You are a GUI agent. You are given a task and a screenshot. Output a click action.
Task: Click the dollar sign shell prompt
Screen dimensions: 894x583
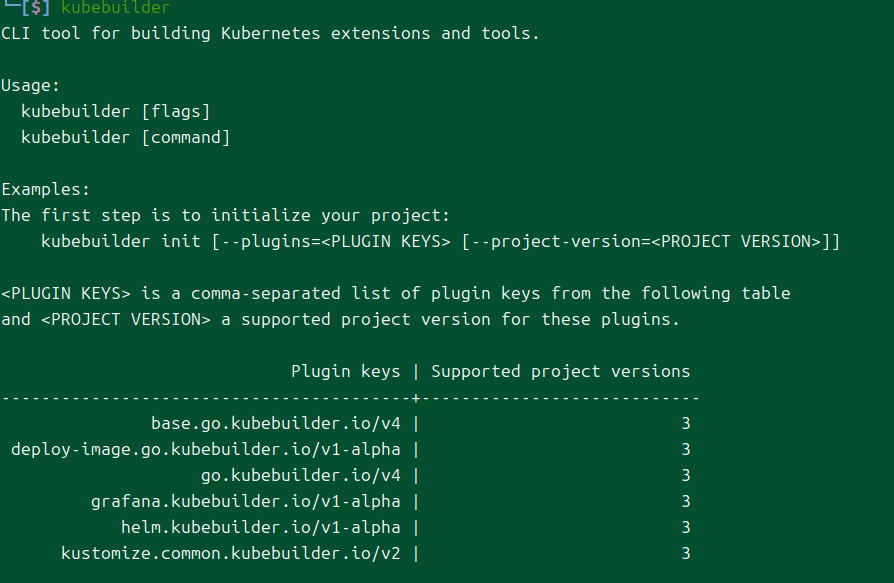(x=36, y=7)
